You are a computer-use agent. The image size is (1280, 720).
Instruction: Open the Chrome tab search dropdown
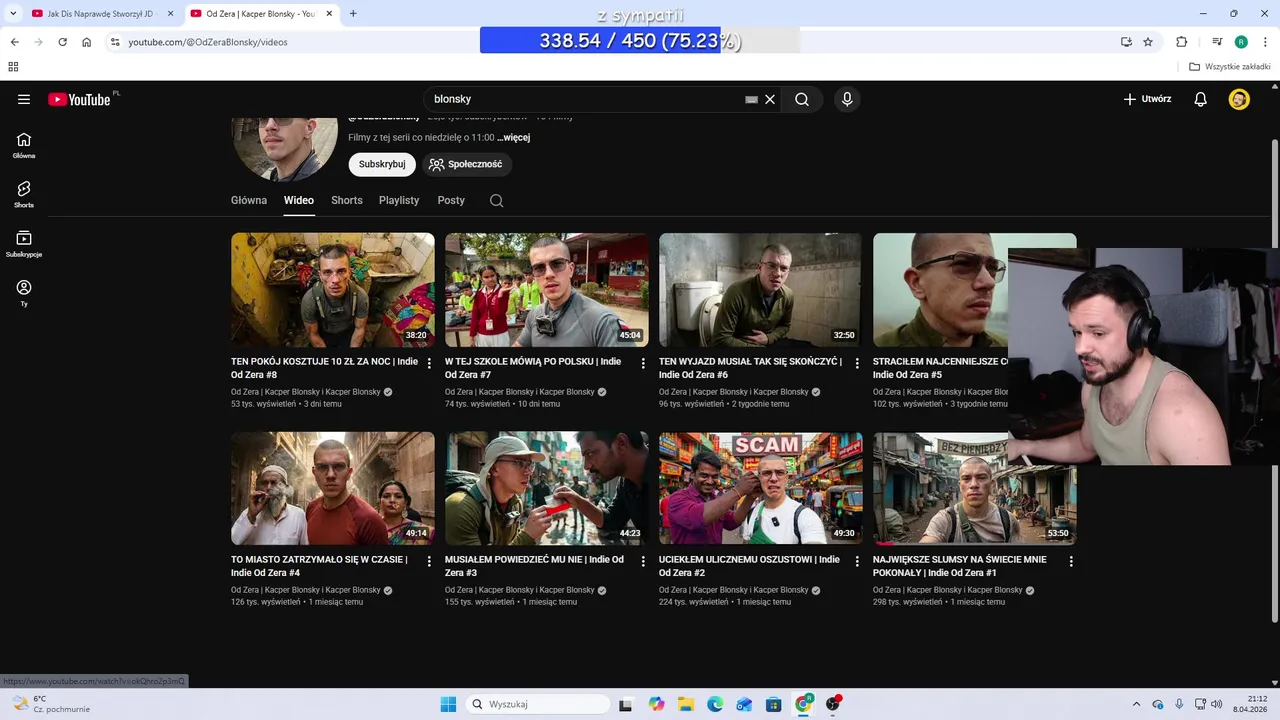tap(13, 13)
